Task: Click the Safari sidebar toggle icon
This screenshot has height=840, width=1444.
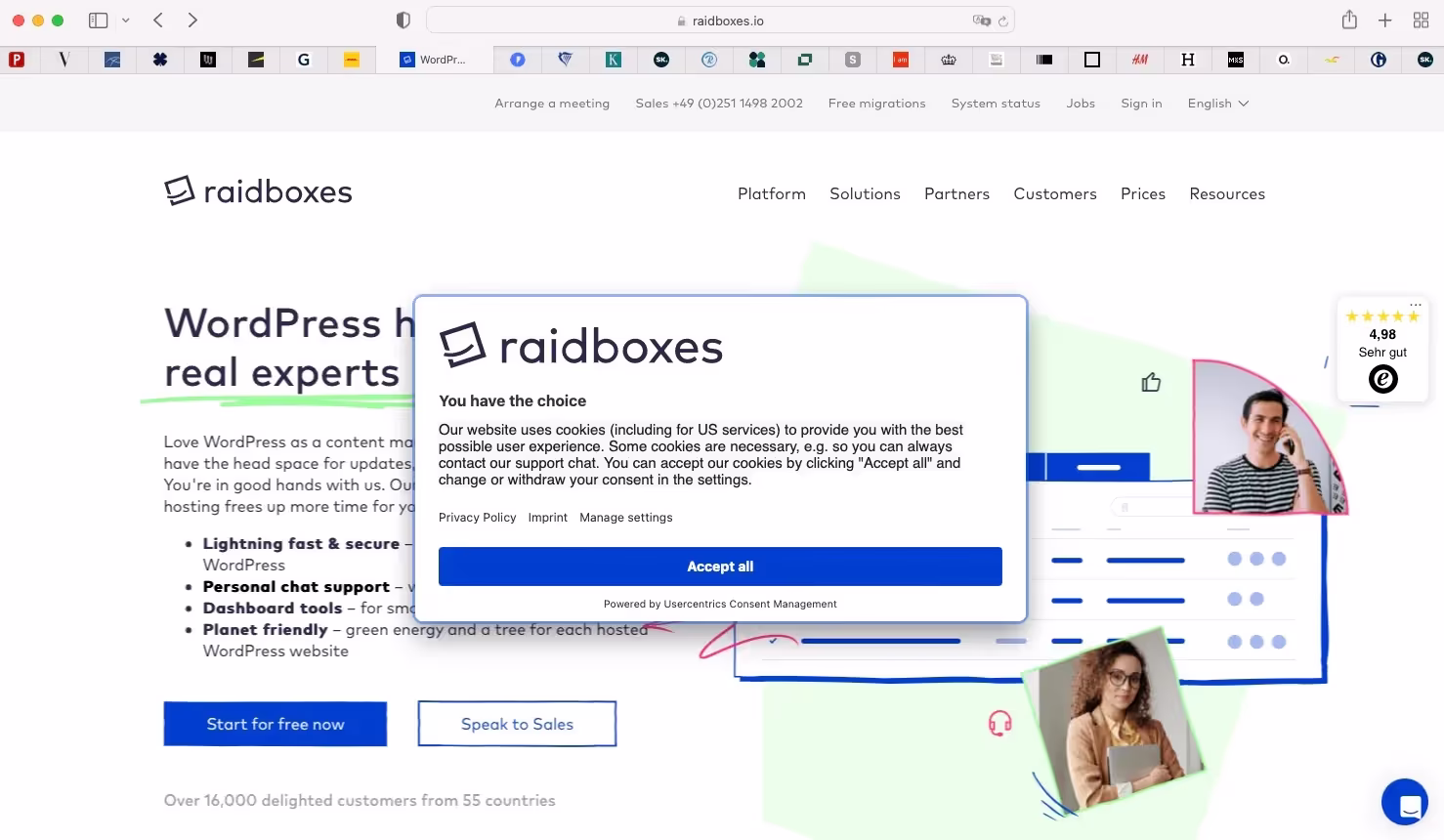Action: pyautogui.click(x=98, y=21)
